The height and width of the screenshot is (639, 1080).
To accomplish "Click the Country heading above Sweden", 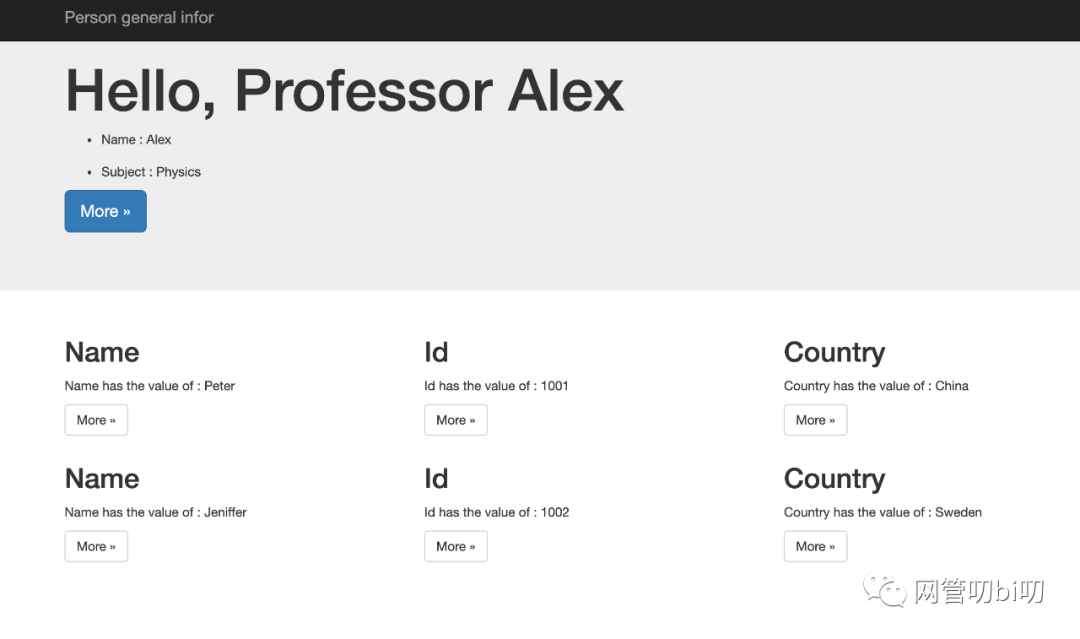I will pos(834,480).
